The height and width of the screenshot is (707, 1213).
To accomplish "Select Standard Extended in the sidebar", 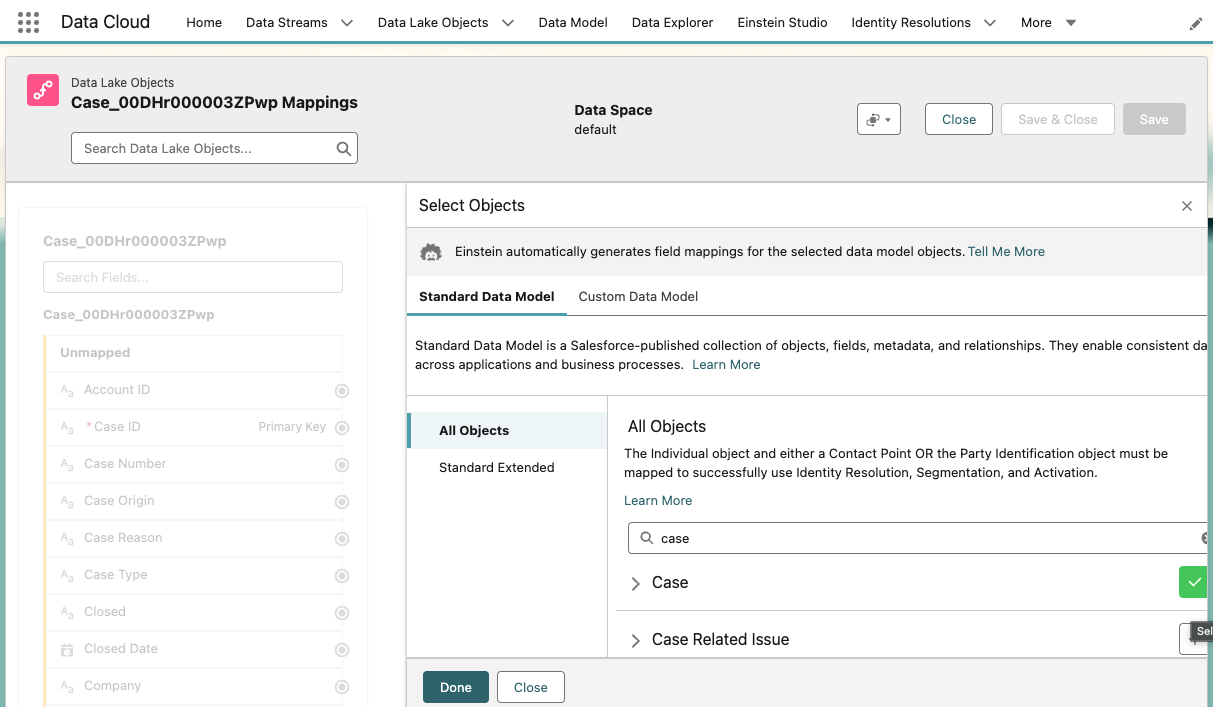I will coord(496,467).
